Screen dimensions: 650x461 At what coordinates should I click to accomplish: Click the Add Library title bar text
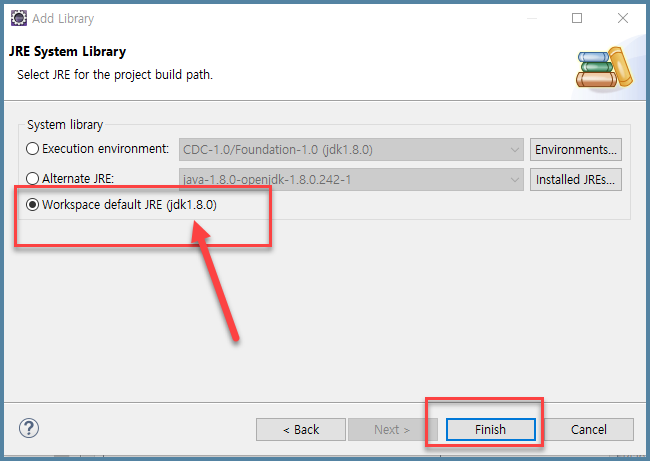click(x=63, y=19)
